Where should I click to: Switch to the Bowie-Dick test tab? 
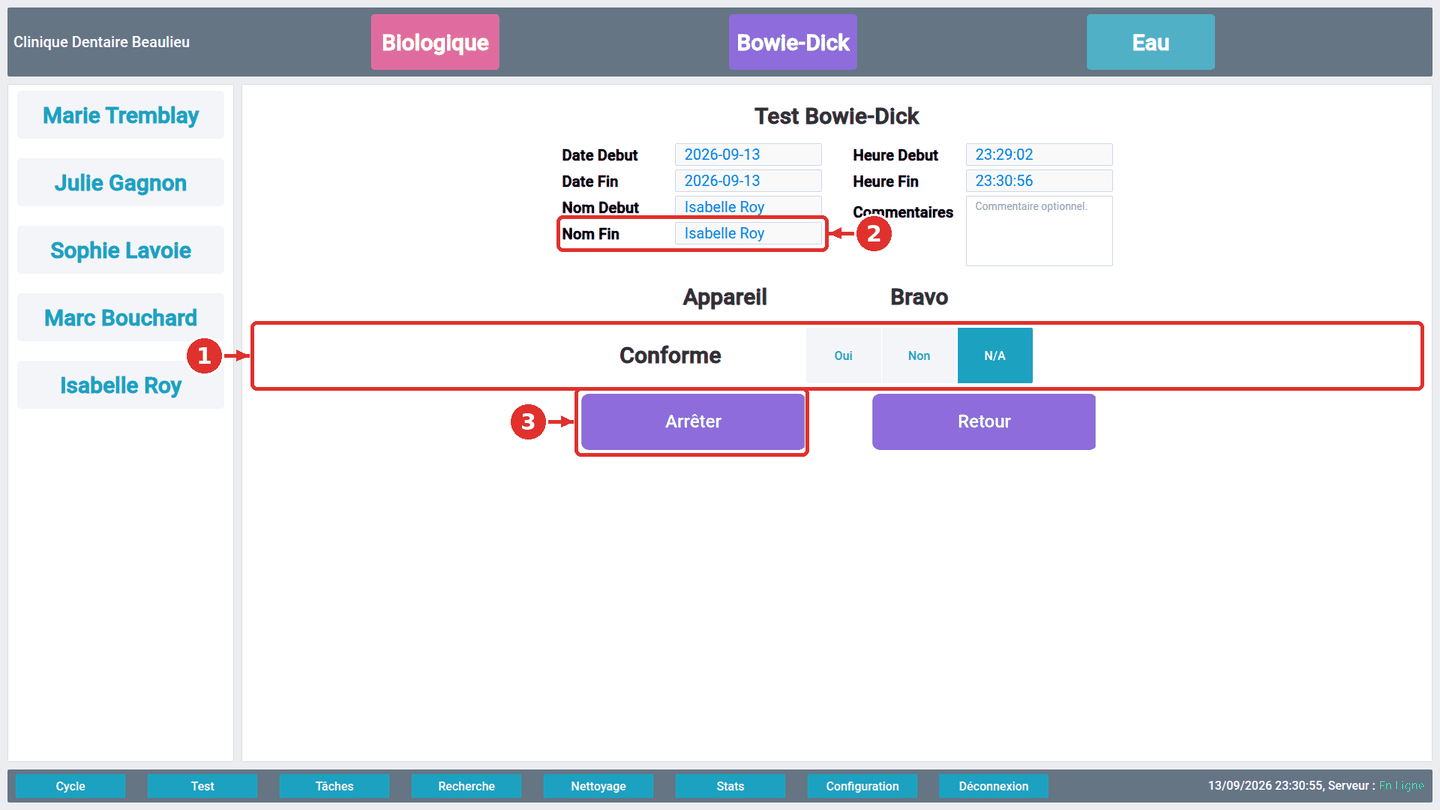point(793,42)
